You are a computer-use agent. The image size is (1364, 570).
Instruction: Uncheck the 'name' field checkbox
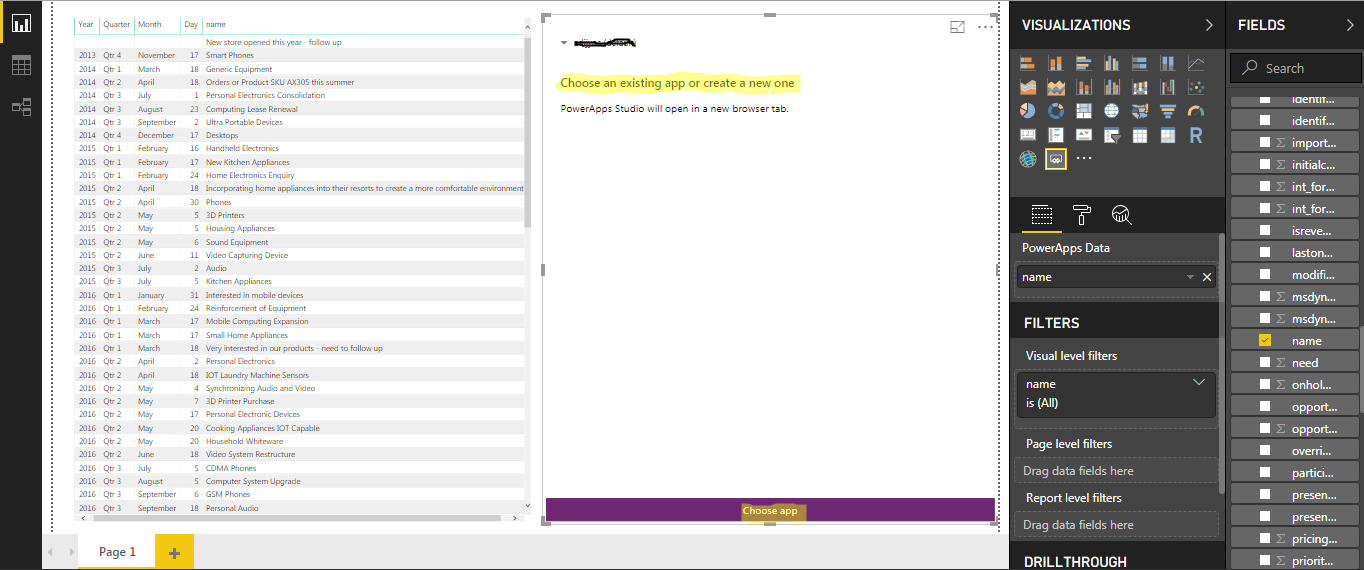pyautogui.click(x=1265, y=341)
